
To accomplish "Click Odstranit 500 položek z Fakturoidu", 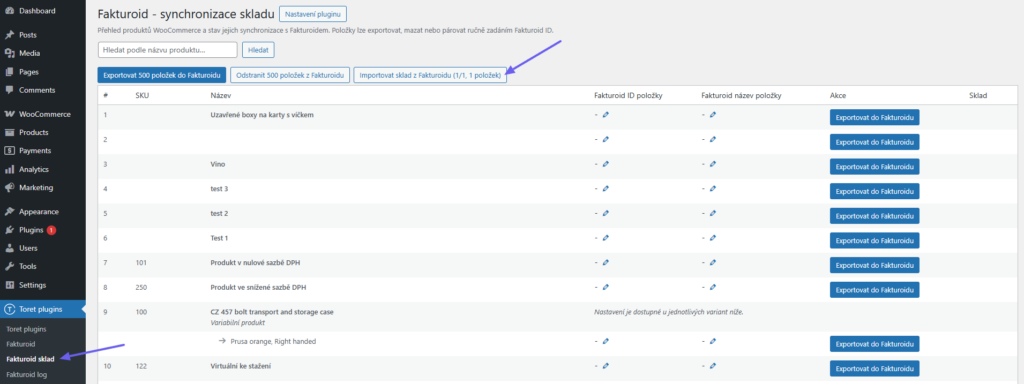I will 291,75.
